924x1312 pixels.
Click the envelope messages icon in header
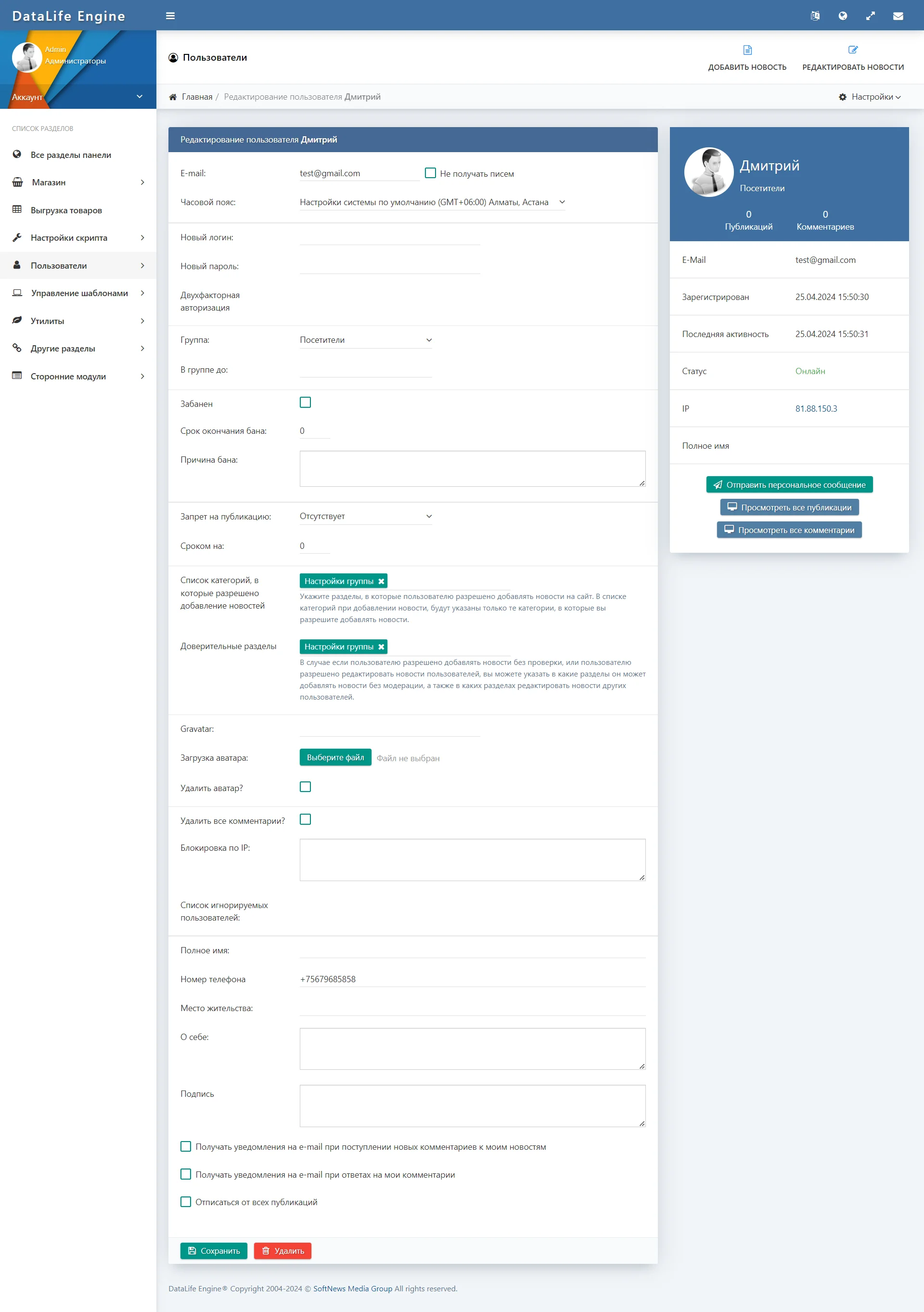898,16
